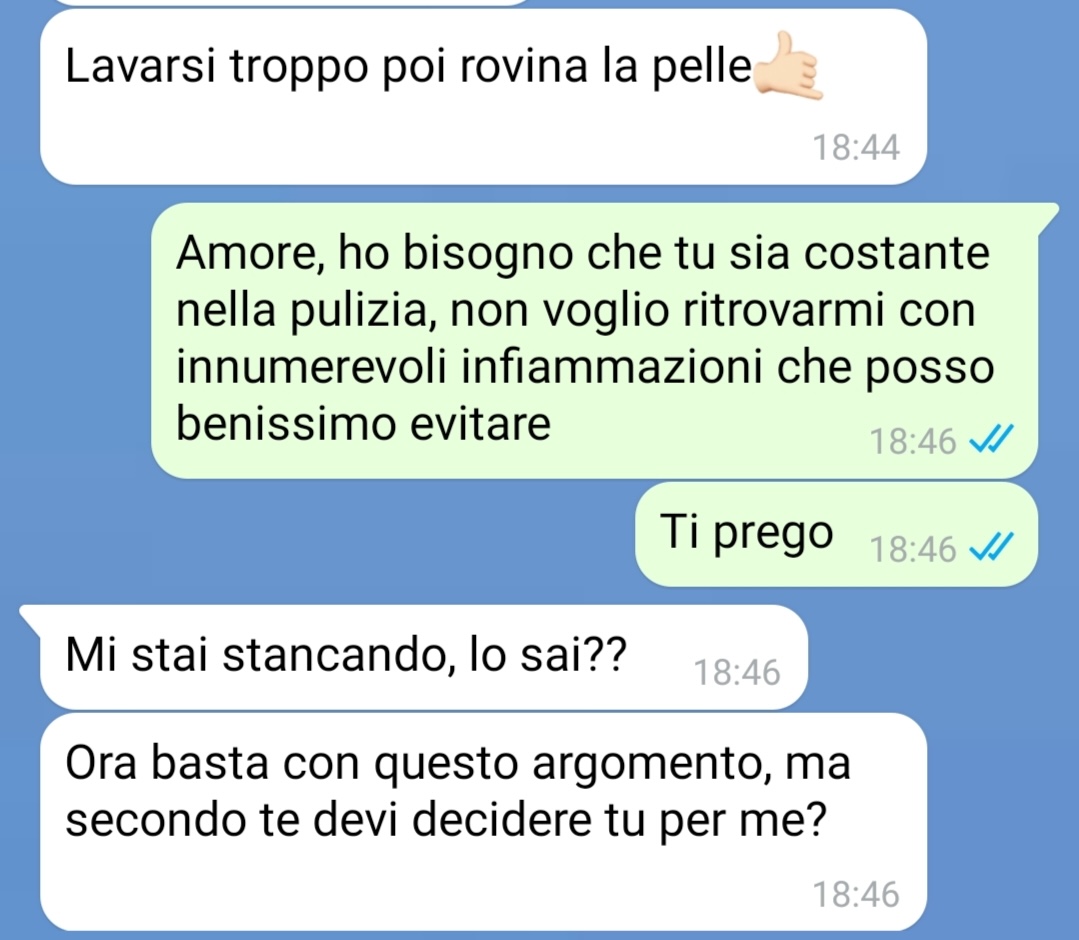Tap tail corner of 'Mi stai stancando' bubble

(x=30, y=615)
